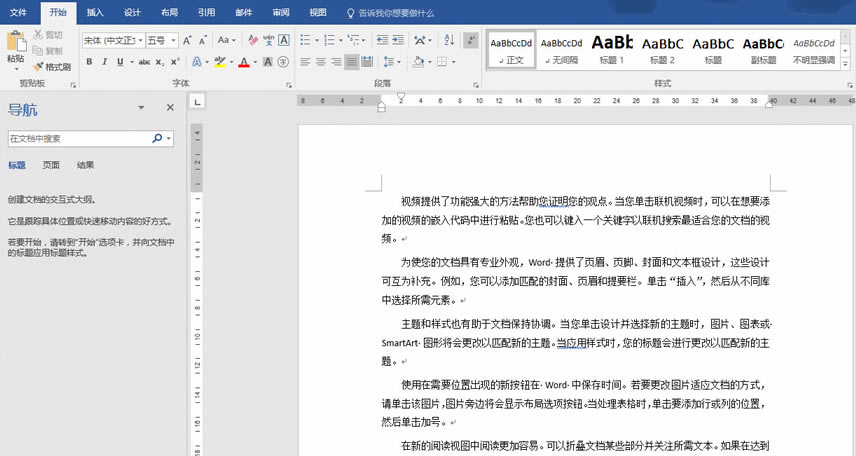
Task: Open the borders dropdown arrow
Action: pyautogui.click(x=453, y=62)
